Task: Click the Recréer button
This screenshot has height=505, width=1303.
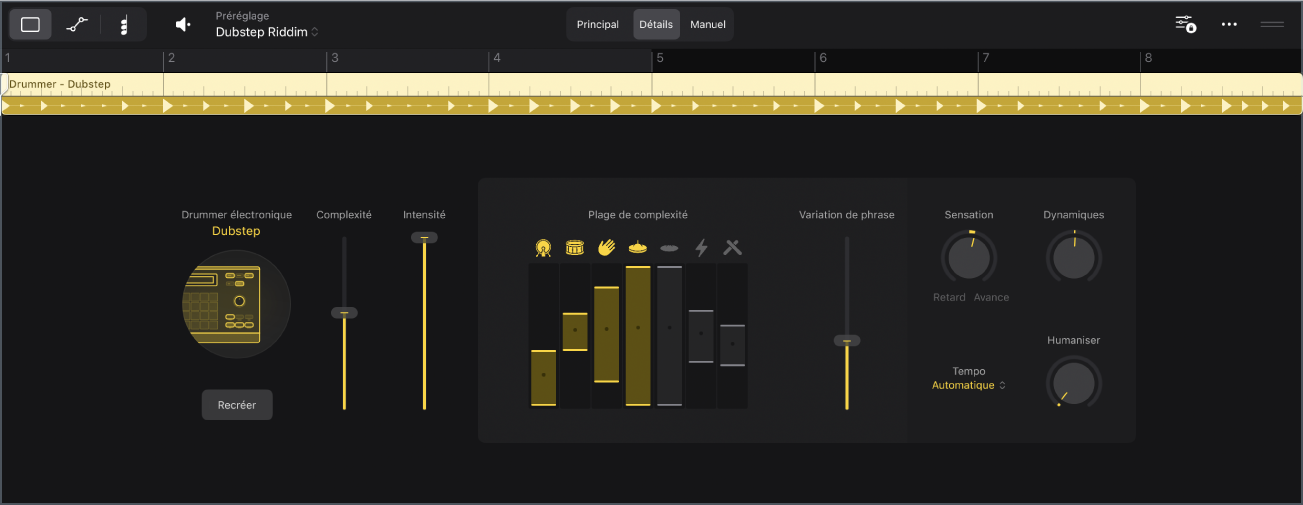Action: click(x=237, y=405)
